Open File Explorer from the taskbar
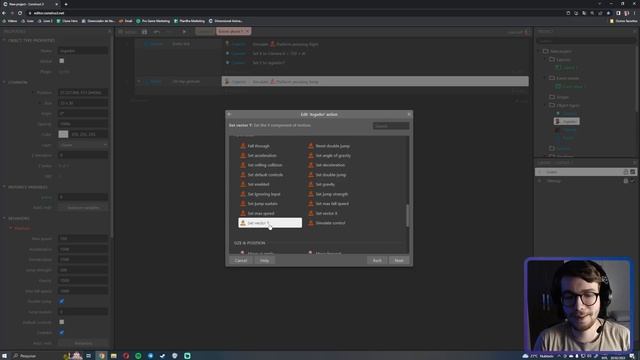Viewport: 640px width, 360px height. click(x=113, y=356)
